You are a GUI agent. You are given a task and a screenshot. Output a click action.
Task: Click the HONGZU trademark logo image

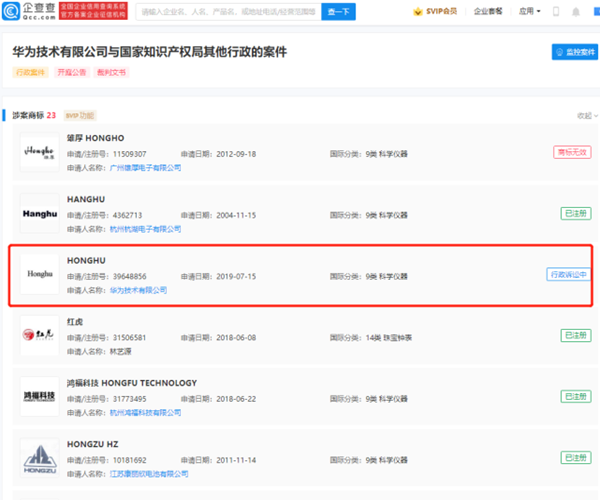coord(40,456)
